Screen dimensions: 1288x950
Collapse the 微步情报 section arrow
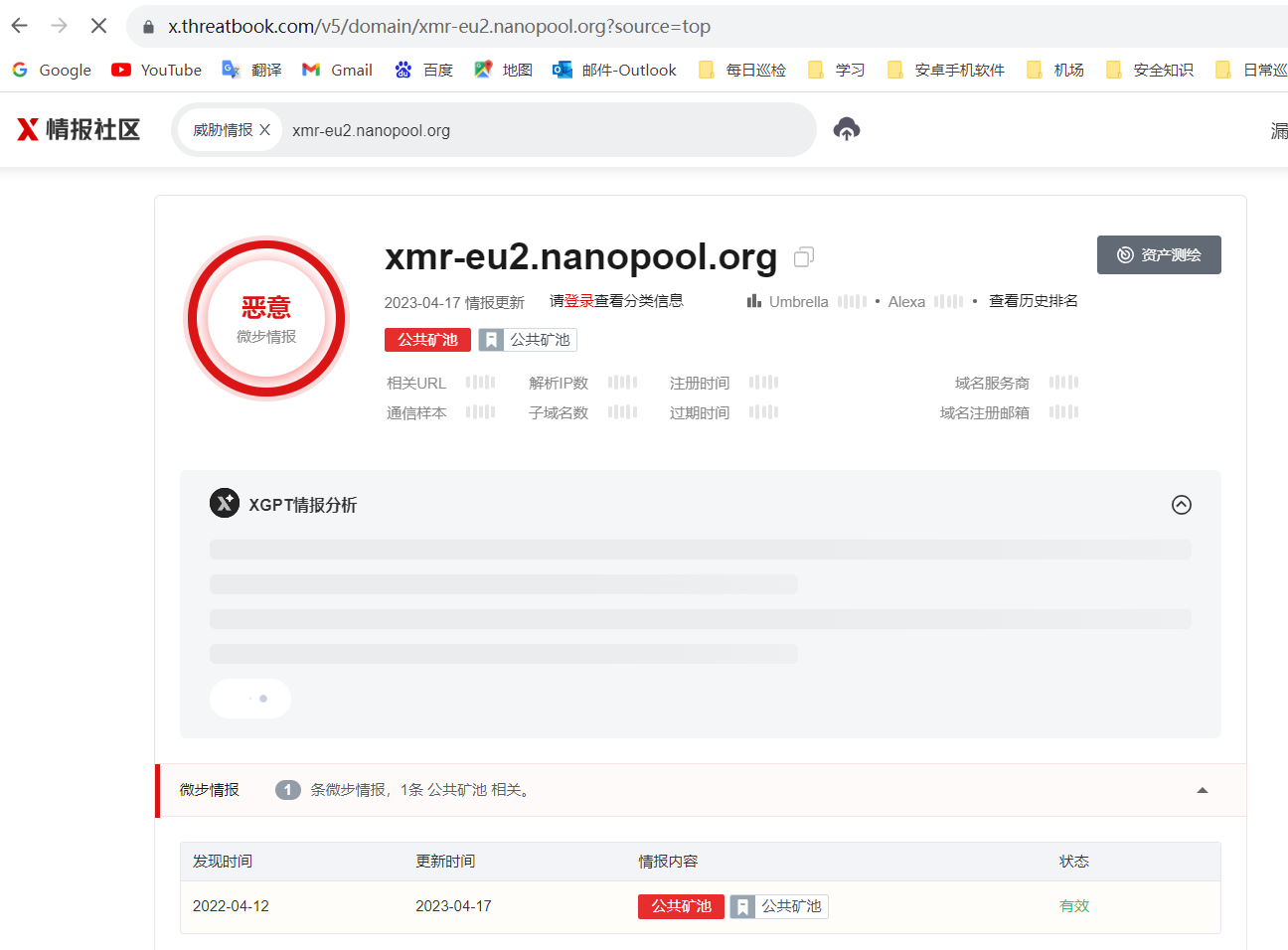1203,791
